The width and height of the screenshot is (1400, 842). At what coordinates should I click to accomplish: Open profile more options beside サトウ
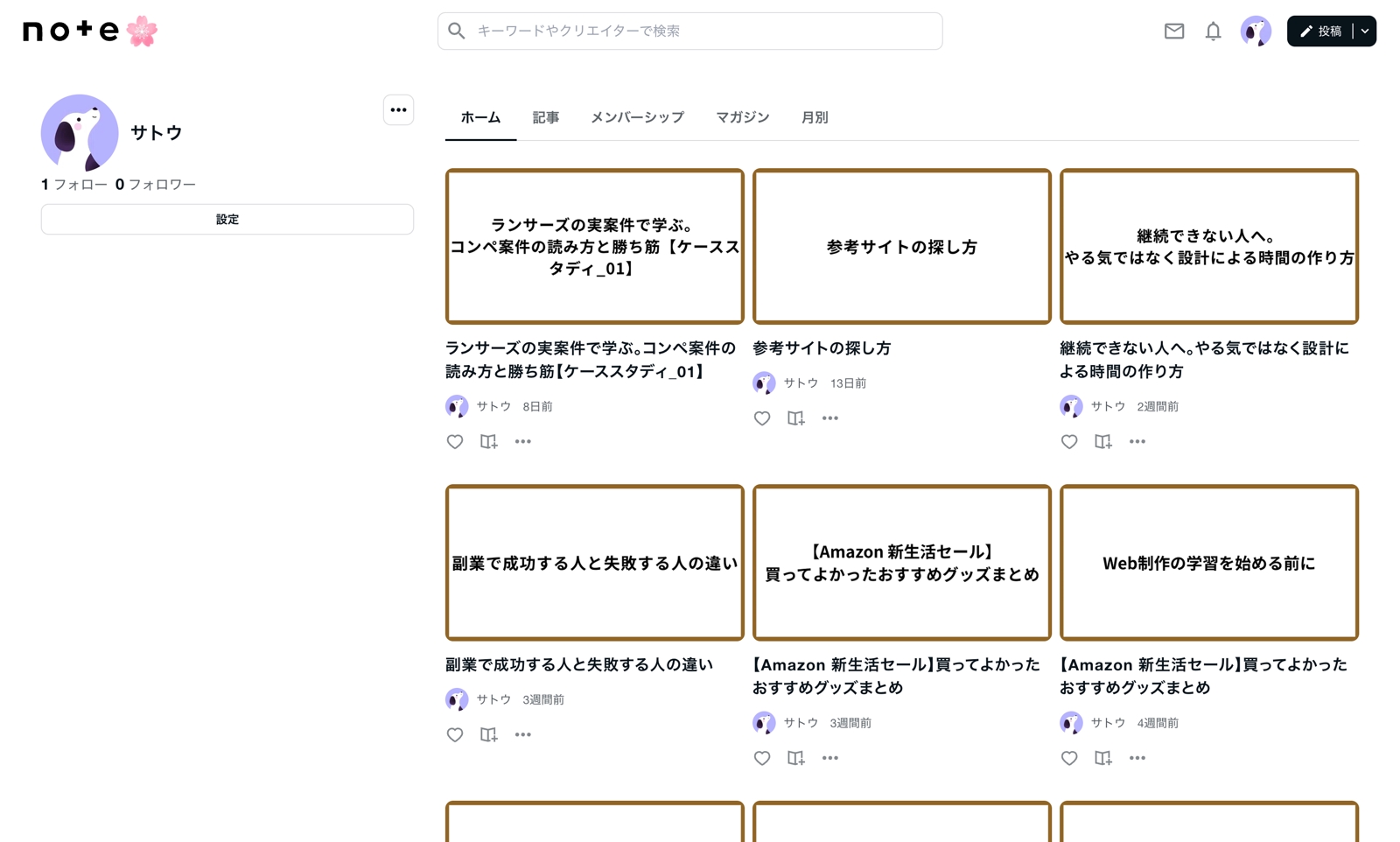tap(398, 110)
